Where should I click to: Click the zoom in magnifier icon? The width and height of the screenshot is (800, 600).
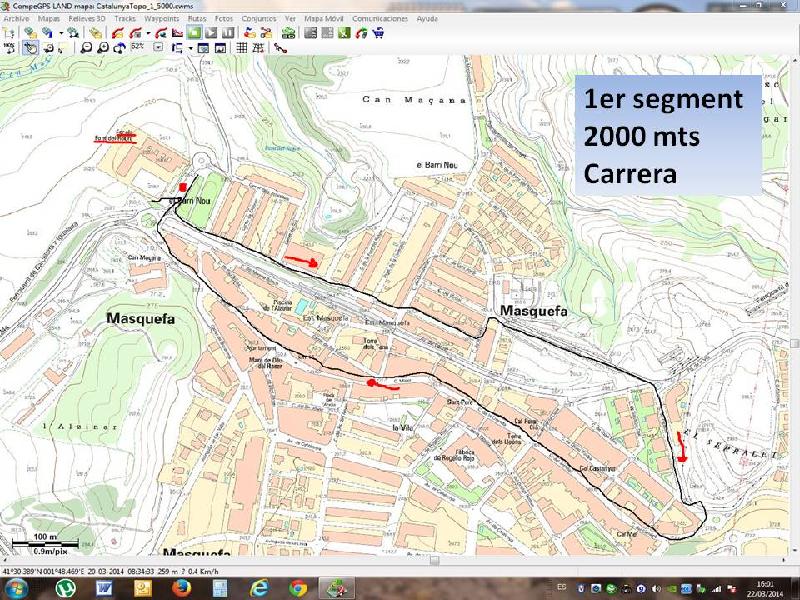(102, 47)
